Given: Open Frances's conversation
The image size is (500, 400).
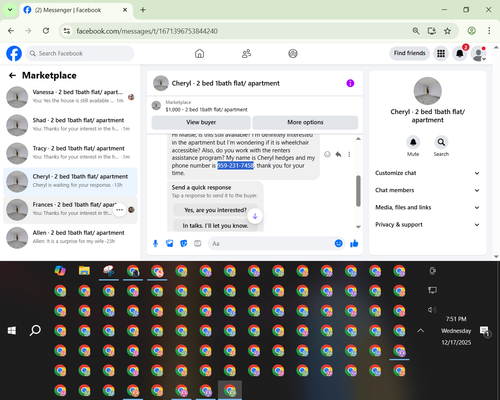Looking at the screenshot, I should [70, 210].
